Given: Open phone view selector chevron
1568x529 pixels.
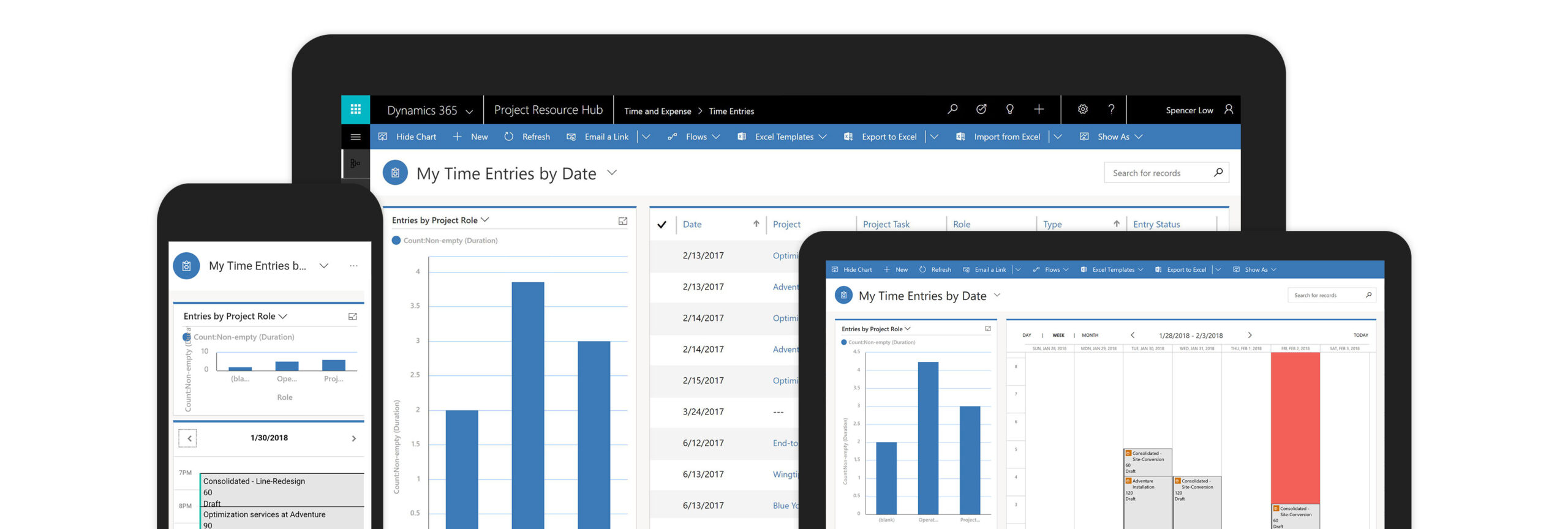Looking at the screenshot, I should tap(324, 266).
